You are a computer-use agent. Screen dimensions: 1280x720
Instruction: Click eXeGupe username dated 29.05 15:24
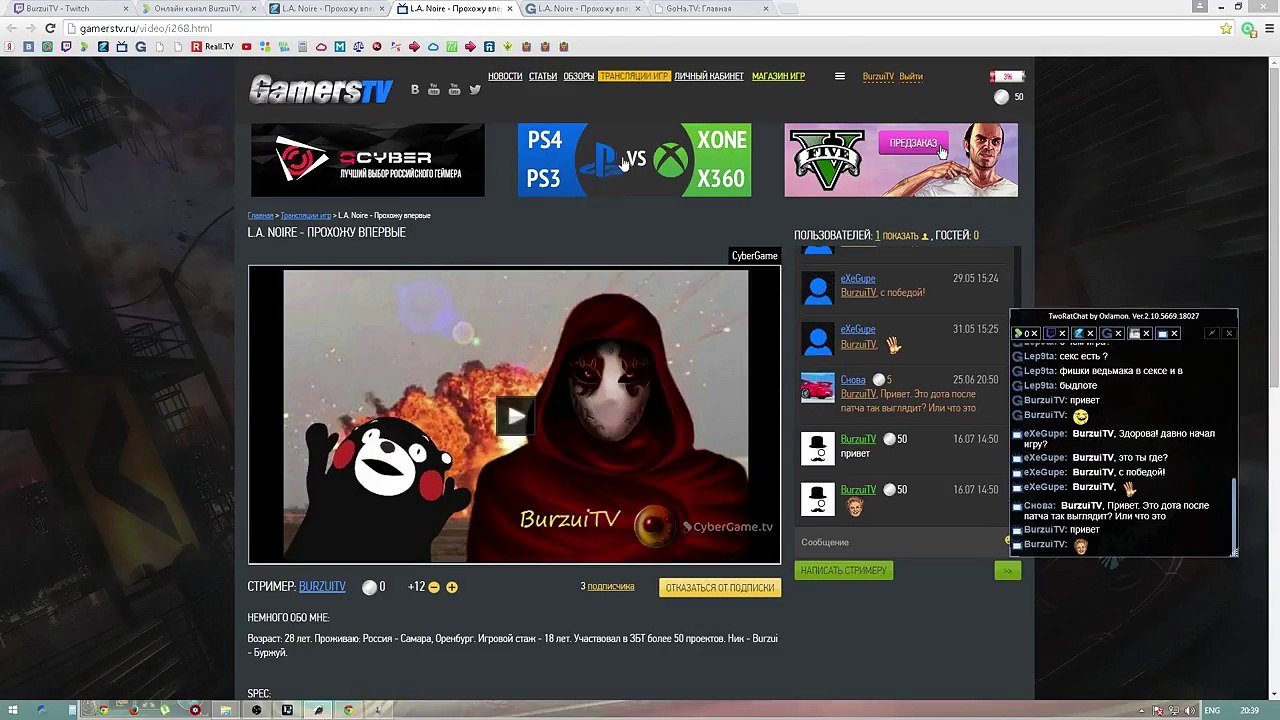858,279
